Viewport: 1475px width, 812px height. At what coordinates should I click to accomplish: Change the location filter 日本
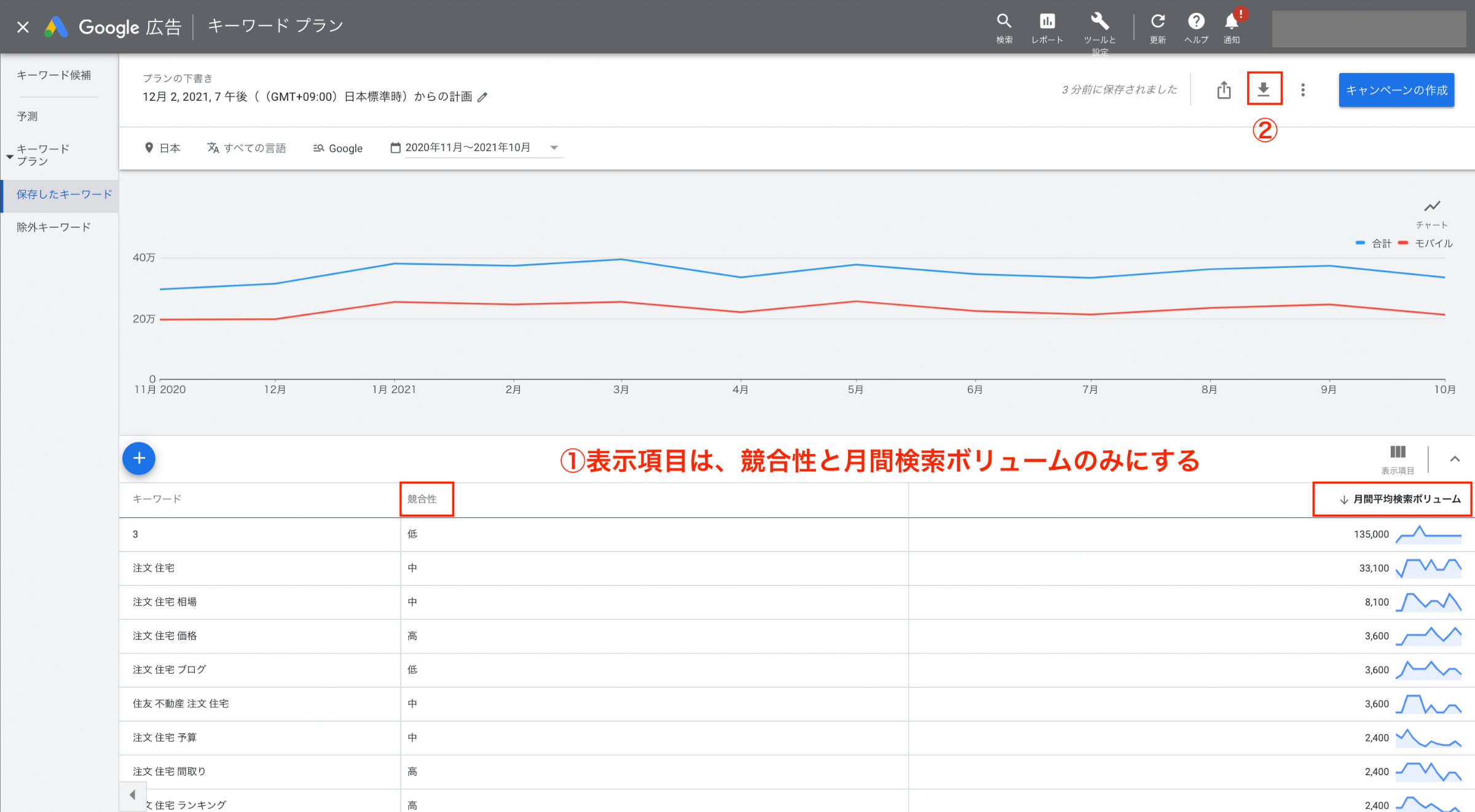(162, 148)
